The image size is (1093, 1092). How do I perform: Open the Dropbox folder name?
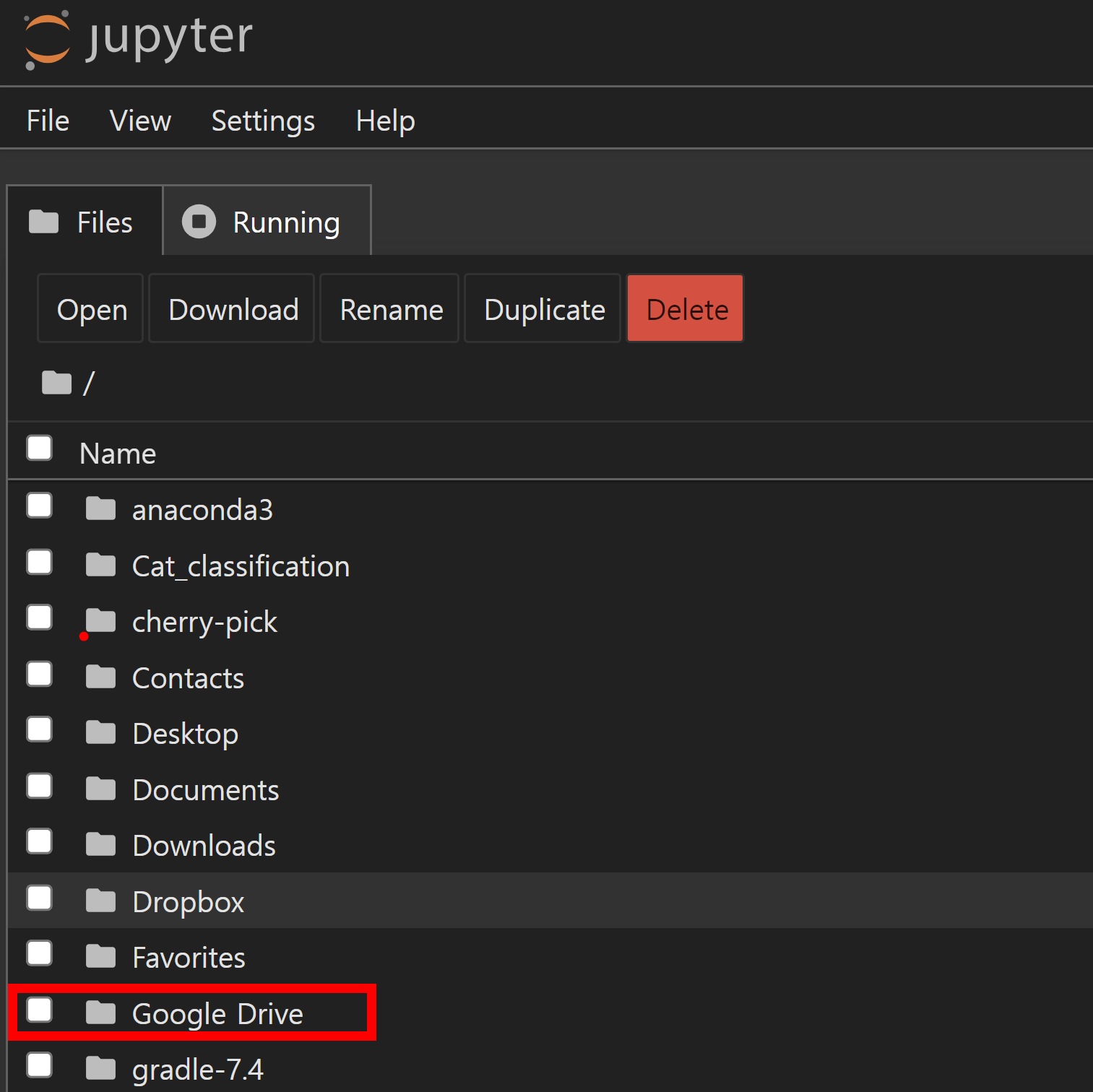click(x=189, y=902)
